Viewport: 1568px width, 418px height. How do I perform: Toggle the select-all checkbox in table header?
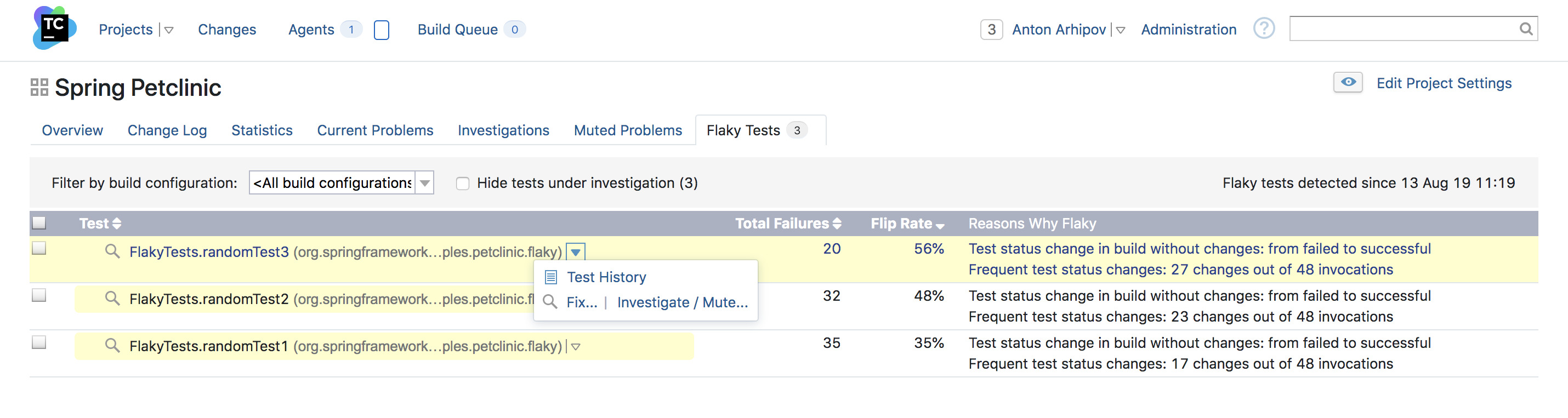click(39, 222)
